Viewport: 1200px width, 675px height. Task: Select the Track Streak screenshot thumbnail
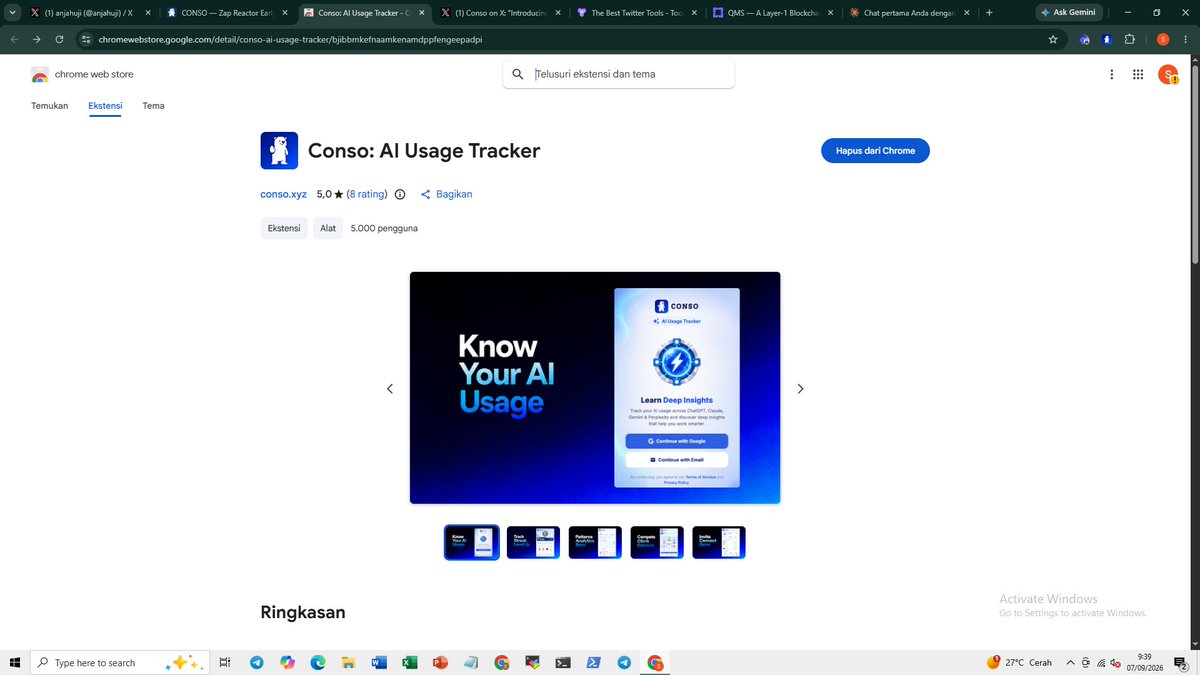[533, 542]
